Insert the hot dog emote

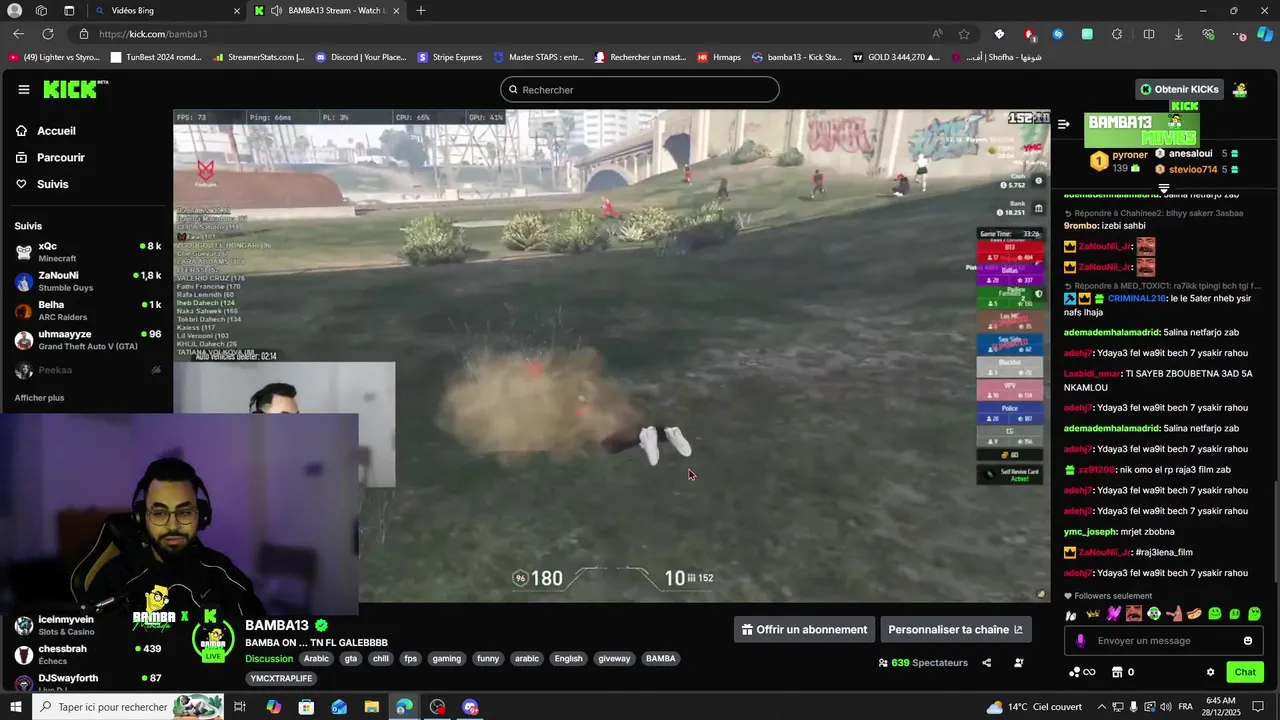[x=1194, y=614]
